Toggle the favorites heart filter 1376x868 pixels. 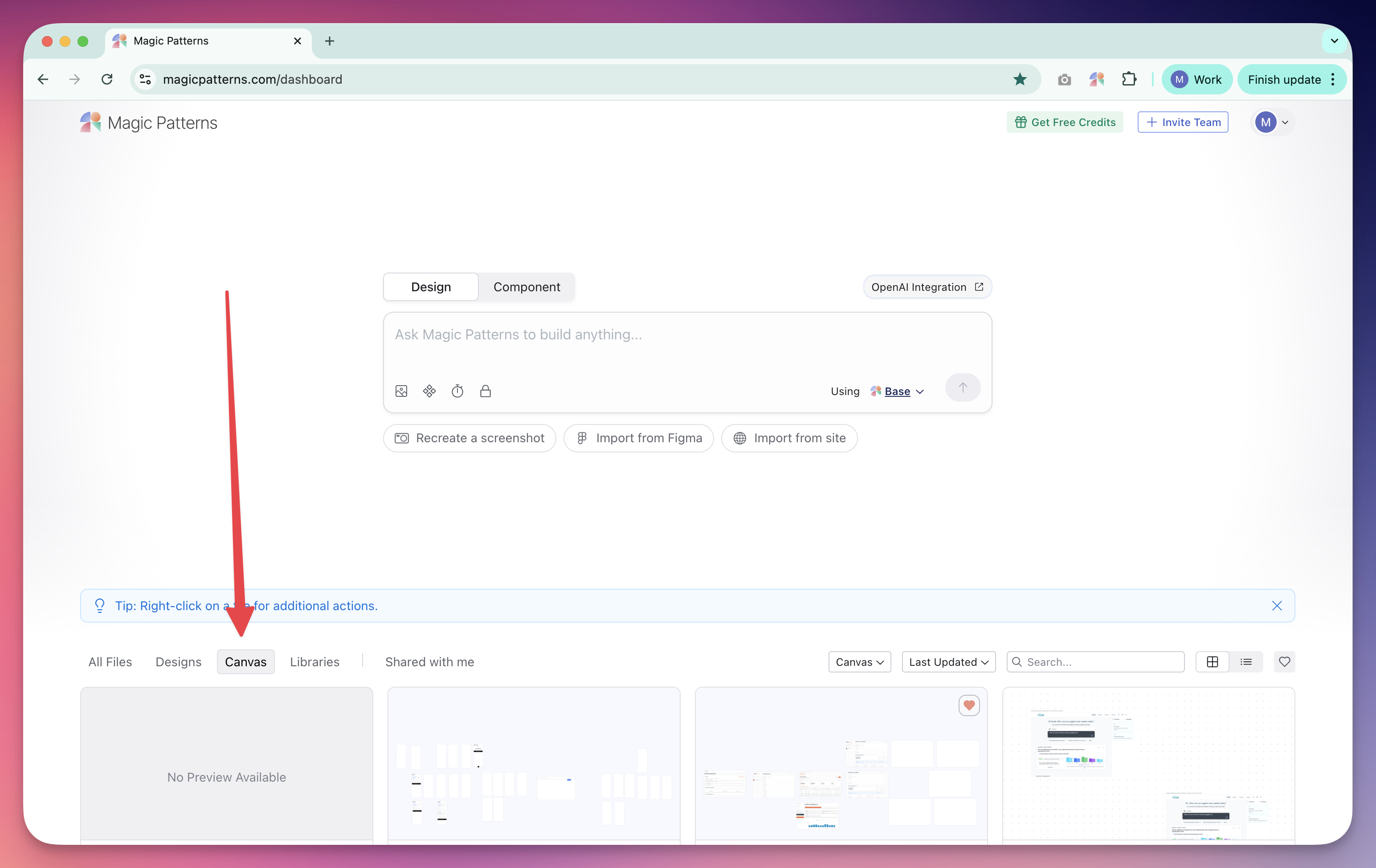click(1284, 662)
